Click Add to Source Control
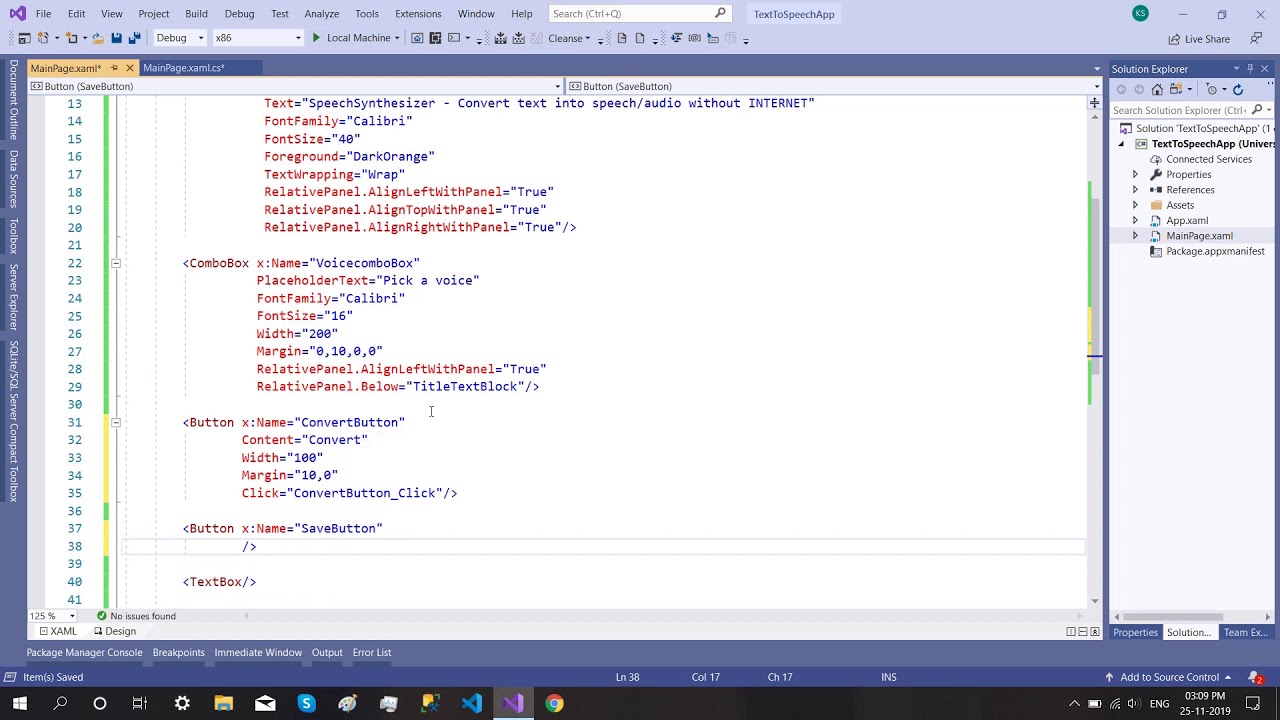Viewport: 1280px width, 720px height. 1169,677
